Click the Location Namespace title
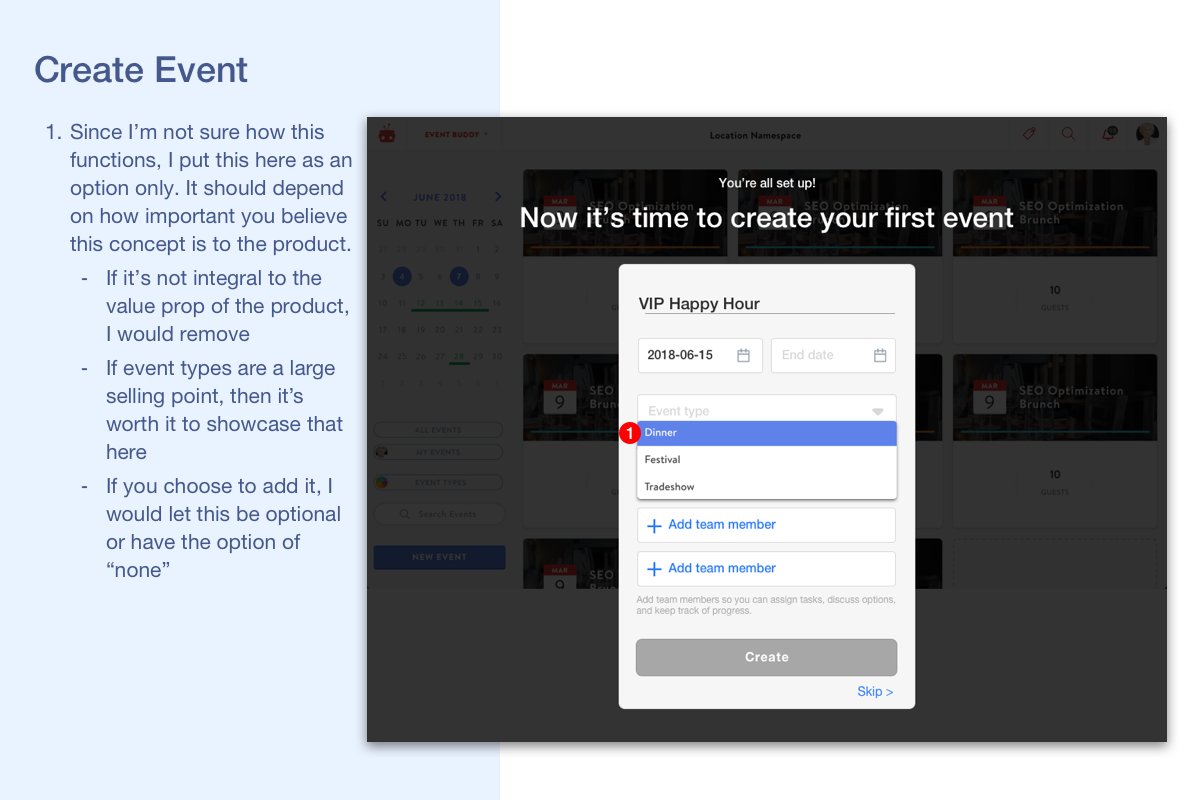 click(x=755, y=136)
